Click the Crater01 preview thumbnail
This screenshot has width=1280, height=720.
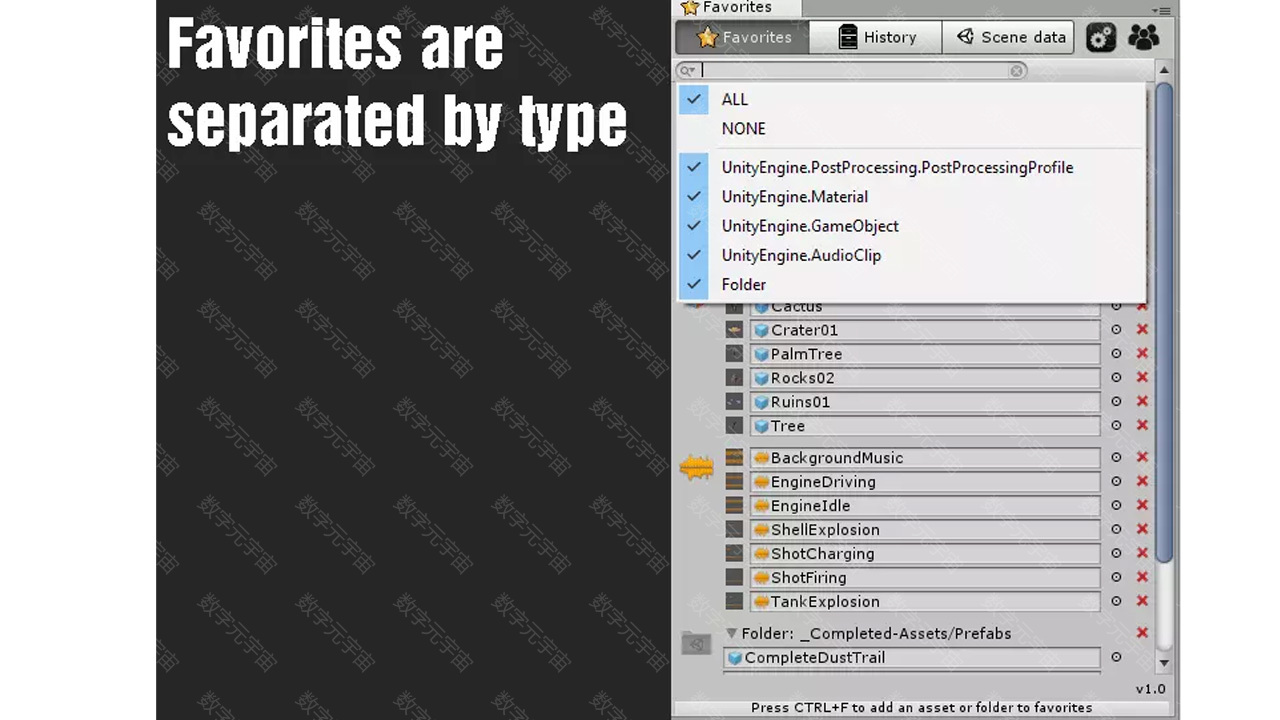coord(734,330)
